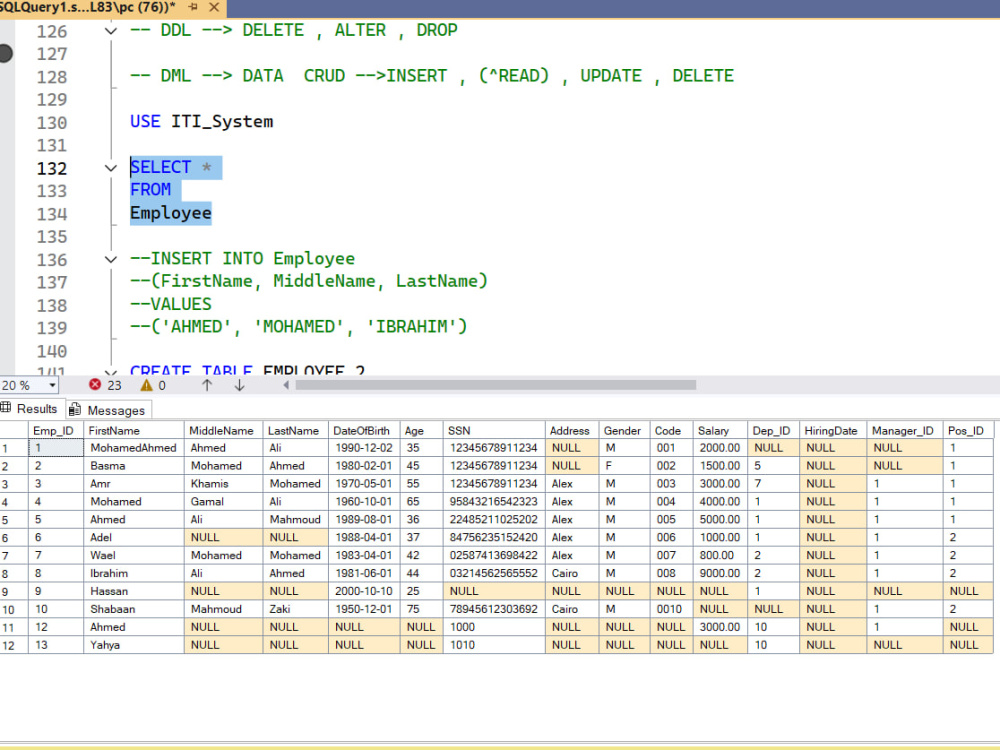Select the Code cell '0010'
This screenshot has width=1000, height=750.
671,608
